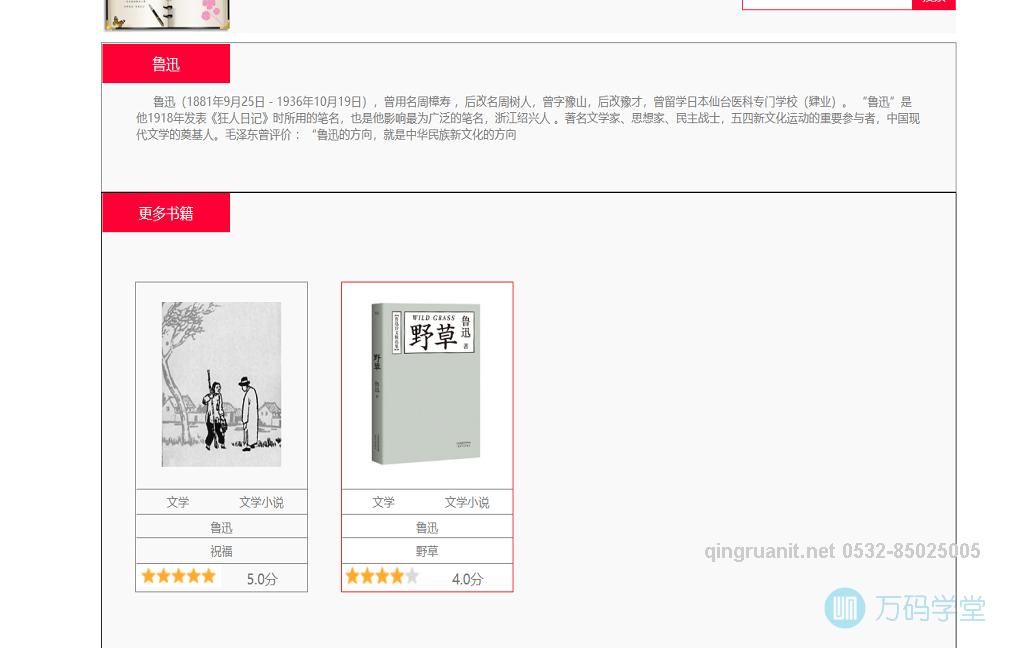Click the 5.0分 rating score
The image size is (1024, 648).
(261, 579)
